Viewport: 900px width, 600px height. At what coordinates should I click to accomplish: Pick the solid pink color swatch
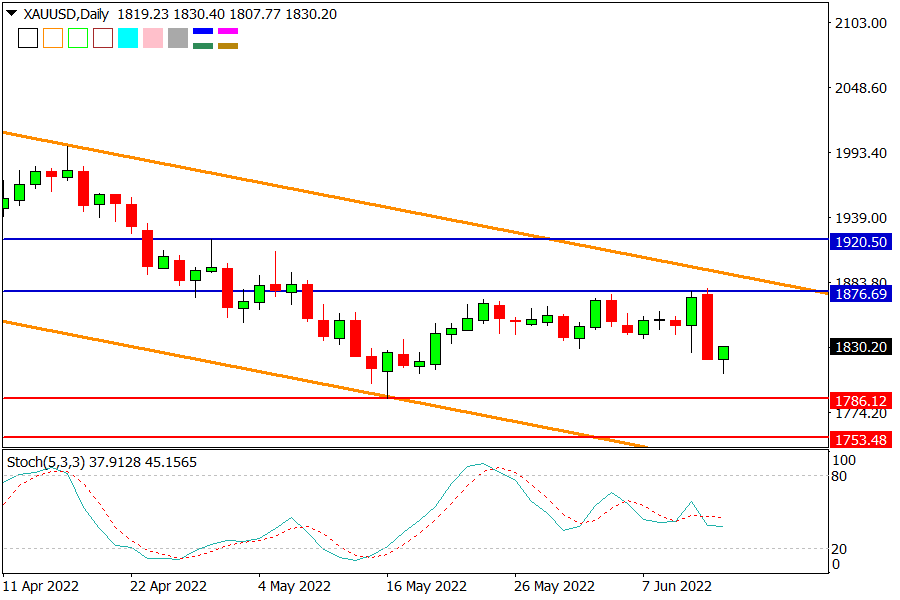(153, 38)
